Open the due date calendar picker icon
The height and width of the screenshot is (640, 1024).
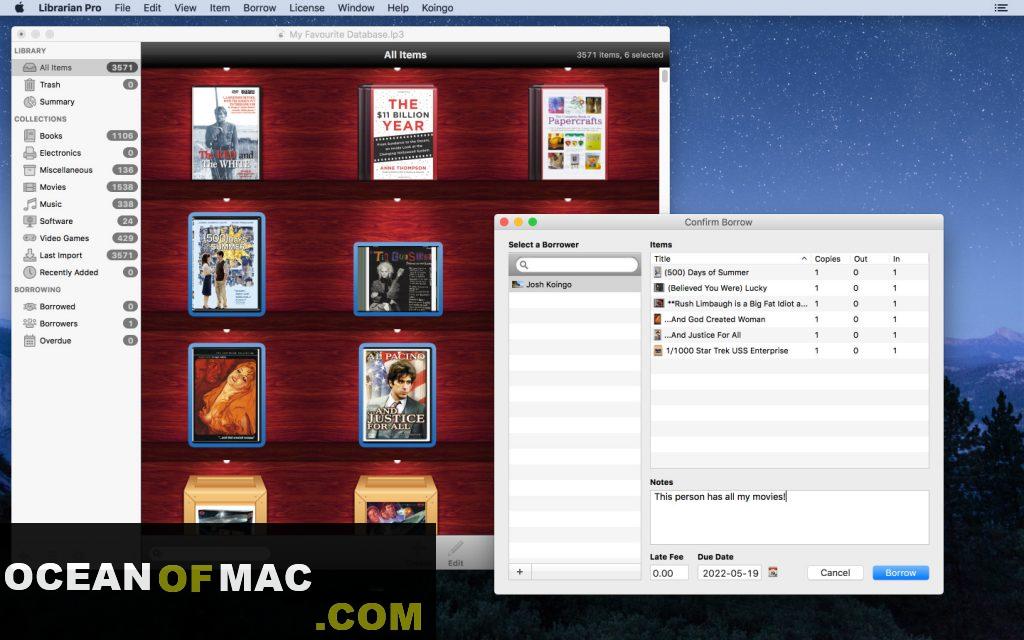click(773, 572)
